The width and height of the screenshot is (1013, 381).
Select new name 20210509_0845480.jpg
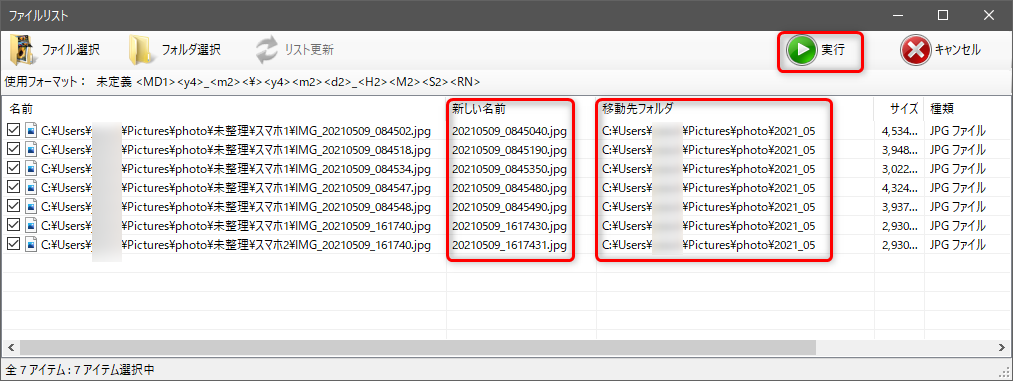[x=509, y=188]
